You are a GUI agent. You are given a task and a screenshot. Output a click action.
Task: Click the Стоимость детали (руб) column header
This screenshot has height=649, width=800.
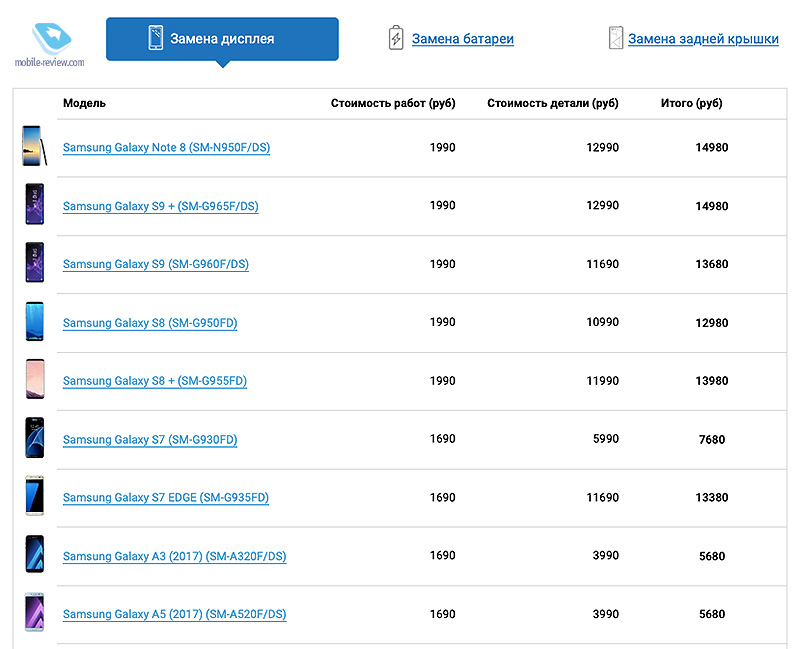pyautogui.click(x=553, y=103)
